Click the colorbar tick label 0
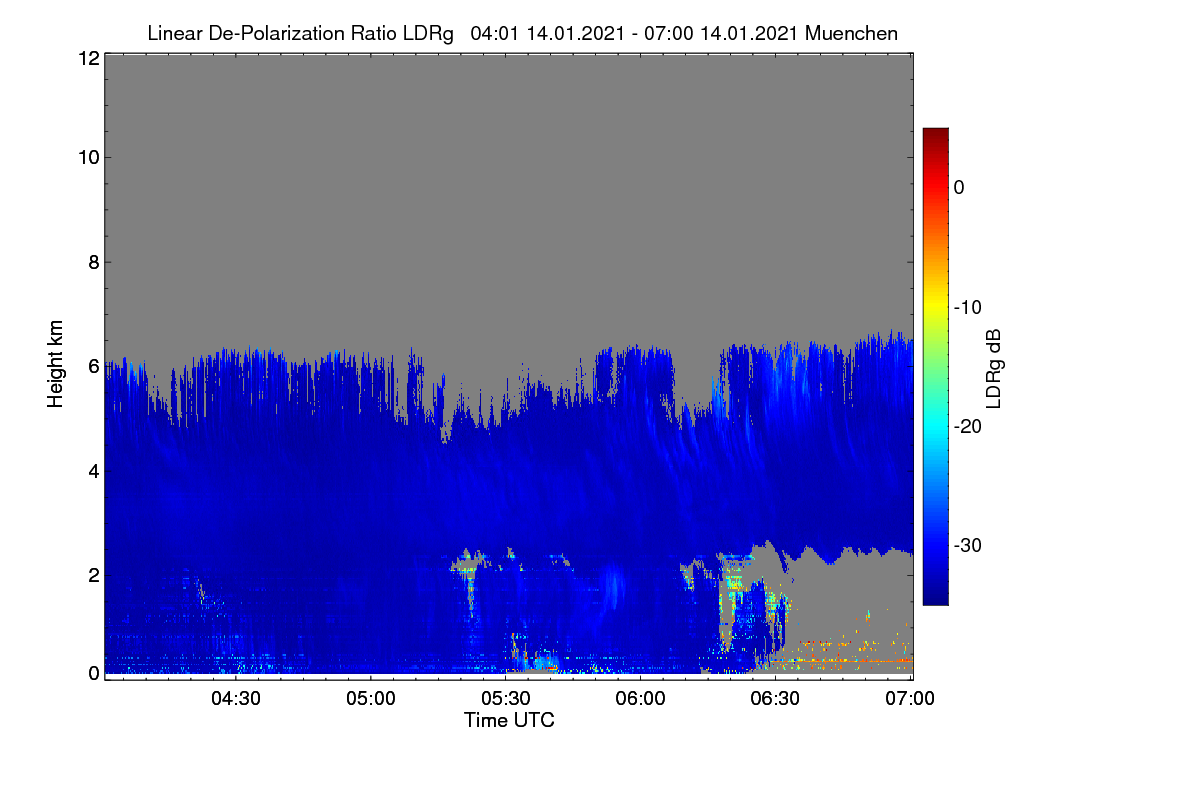The image size is (1200, 800). (959, 187)
